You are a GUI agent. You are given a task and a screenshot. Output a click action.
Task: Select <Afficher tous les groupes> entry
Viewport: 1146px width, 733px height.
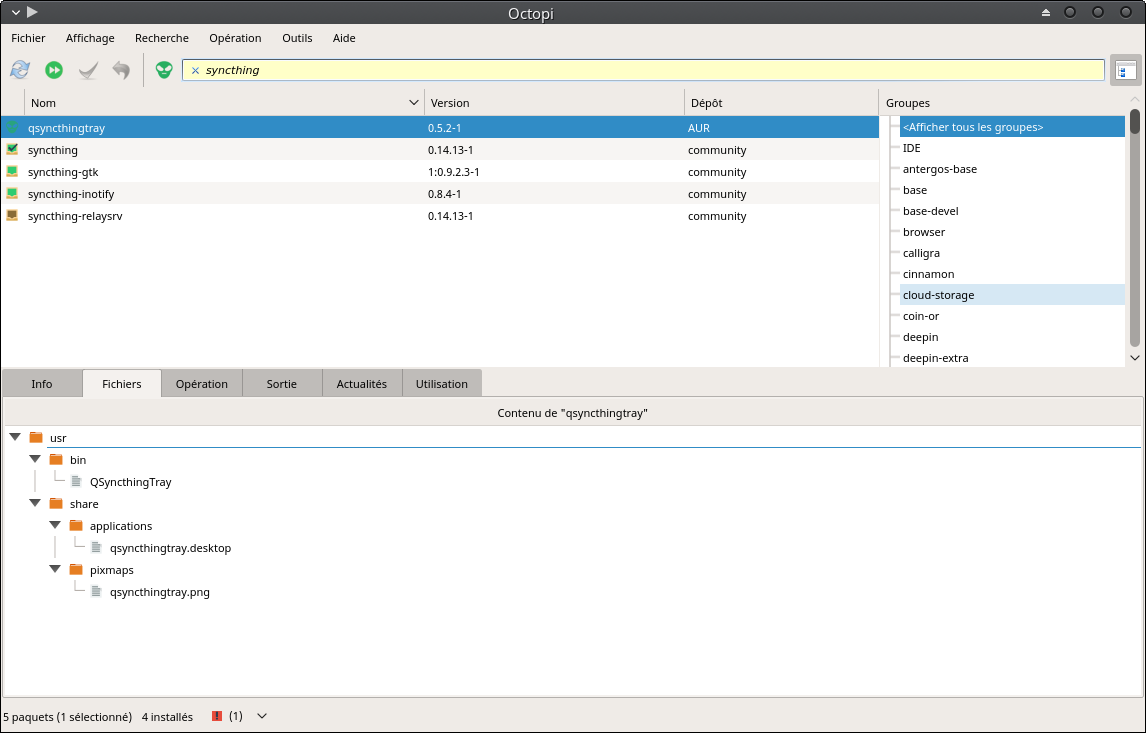coord(1012,127)
